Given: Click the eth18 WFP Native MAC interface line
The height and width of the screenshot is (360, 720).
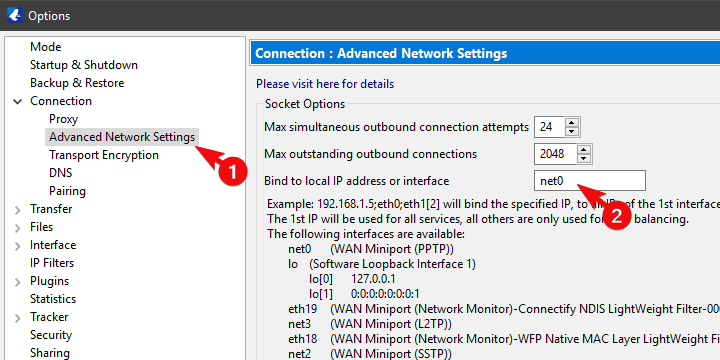Looking at the screenshot, I should 504,339.
